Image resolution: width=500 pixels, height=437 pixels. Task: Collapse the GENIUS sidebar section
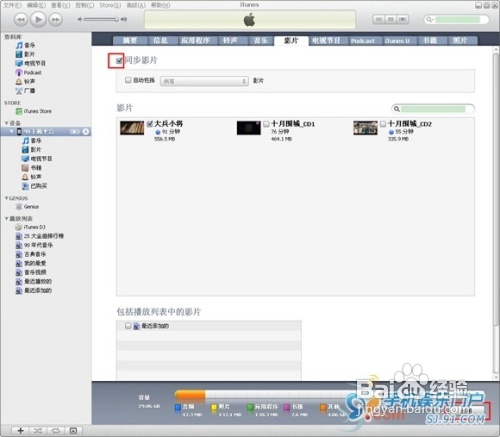click(6, 198)
